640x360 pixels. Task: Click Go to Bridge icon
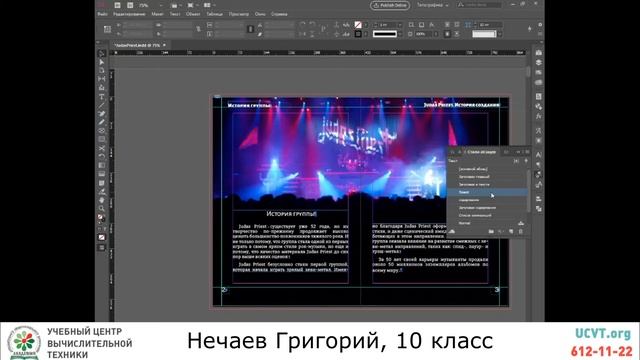tap(117, 5)
